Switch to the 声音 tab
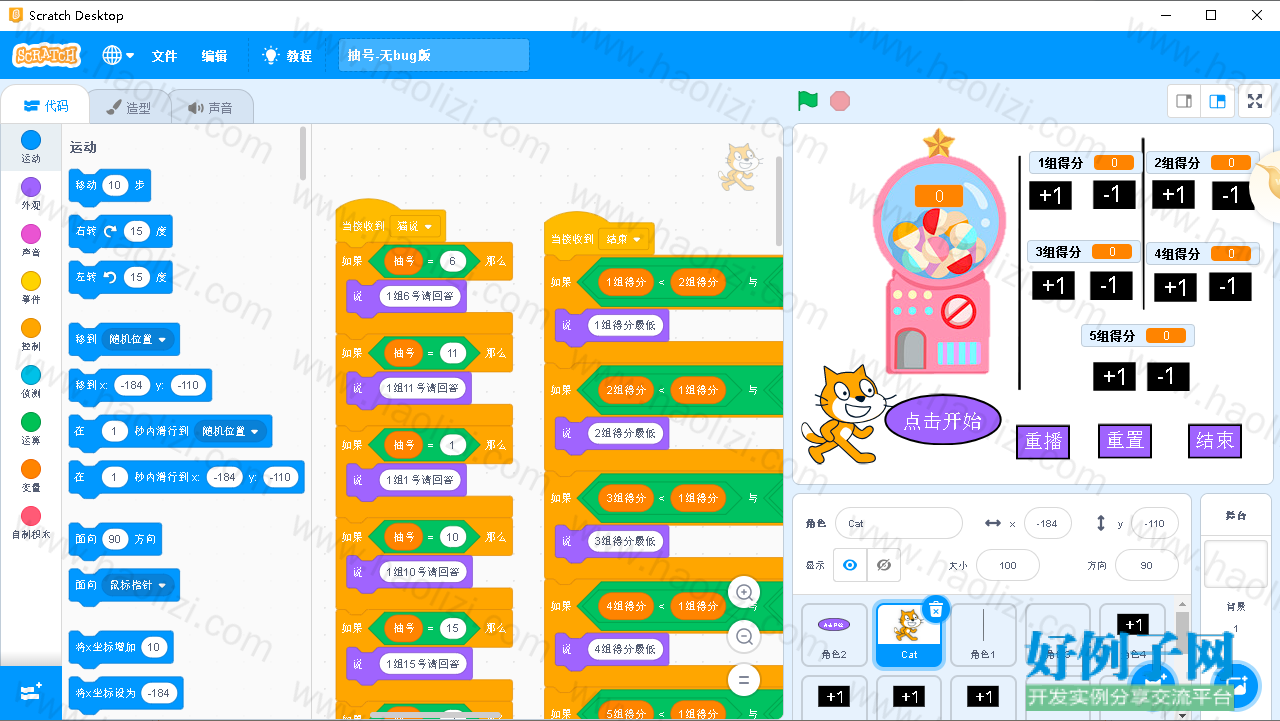1280x721 pixels. click(210, 108)
